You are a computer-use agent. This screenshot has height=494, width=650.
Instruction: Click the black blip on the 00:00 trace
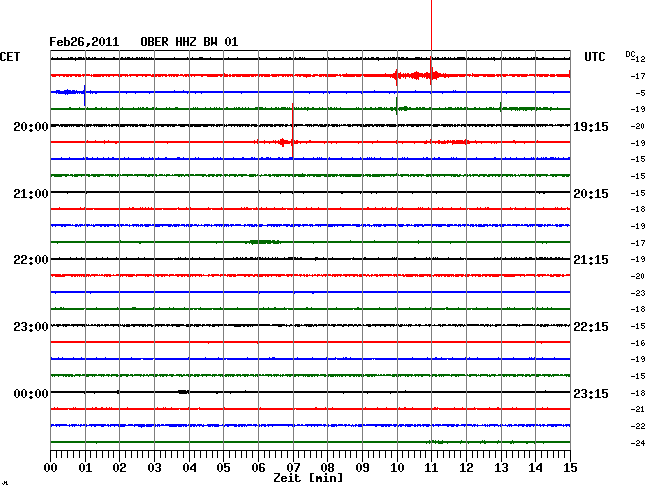[184, 392]
